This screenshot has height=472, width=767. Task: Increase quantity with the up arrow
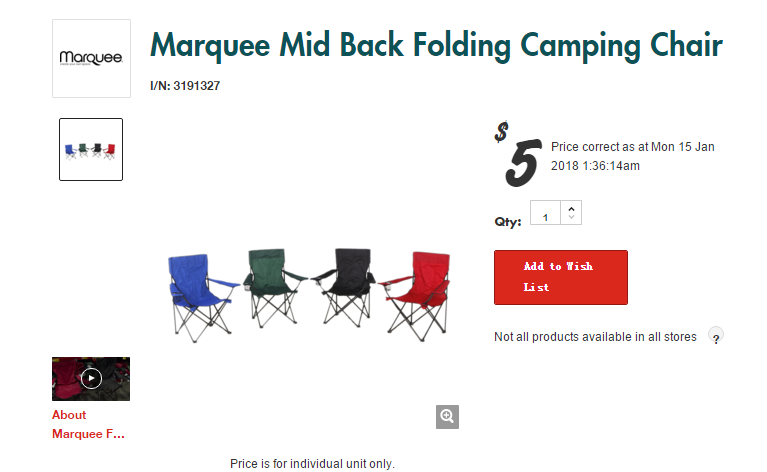[571, 209]
